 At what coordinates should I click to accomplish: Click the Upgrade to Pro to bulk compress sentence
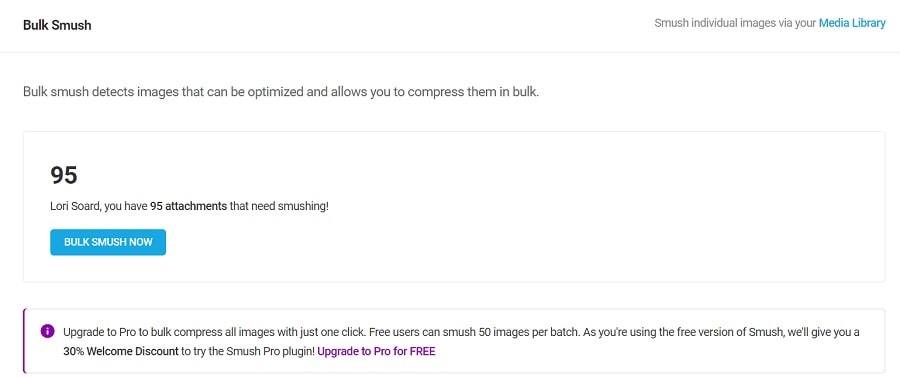click(215, 332)
